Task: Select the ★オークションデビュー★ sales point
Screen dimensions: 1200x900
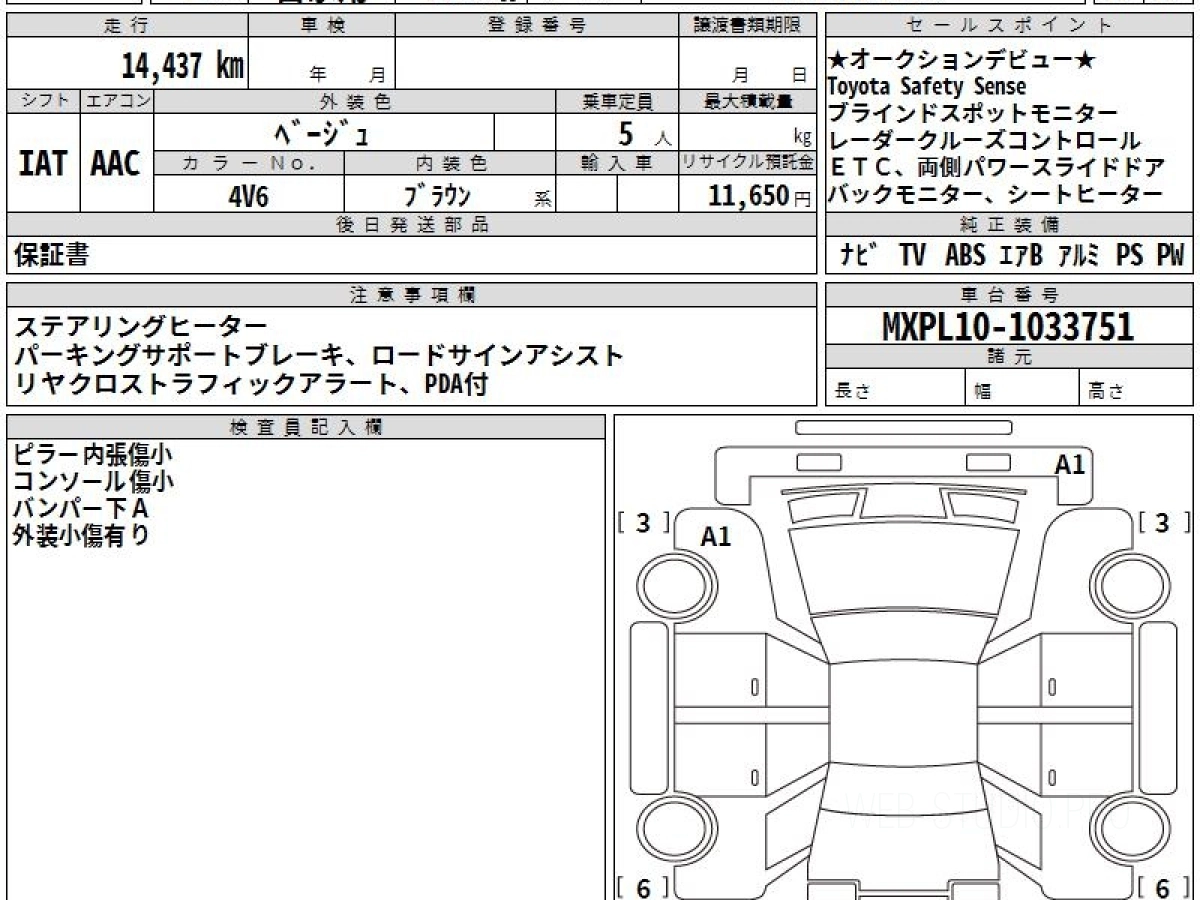Action: (963, 61)
